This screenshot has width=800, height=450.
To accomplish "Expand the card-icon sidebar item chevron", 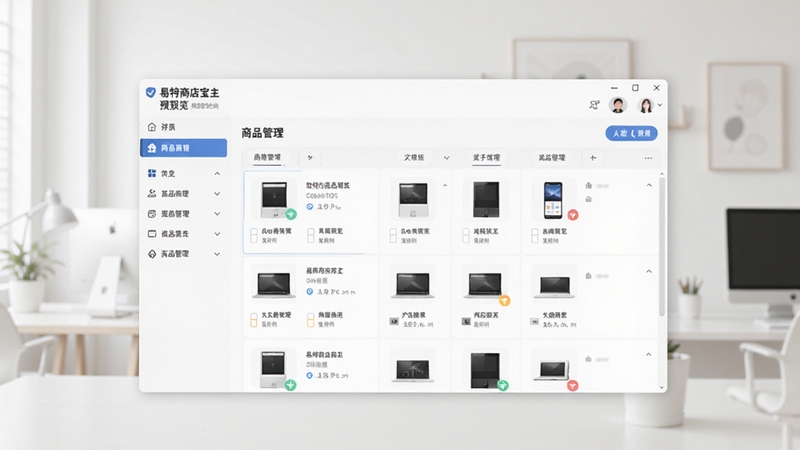I will tap(217, 234).
